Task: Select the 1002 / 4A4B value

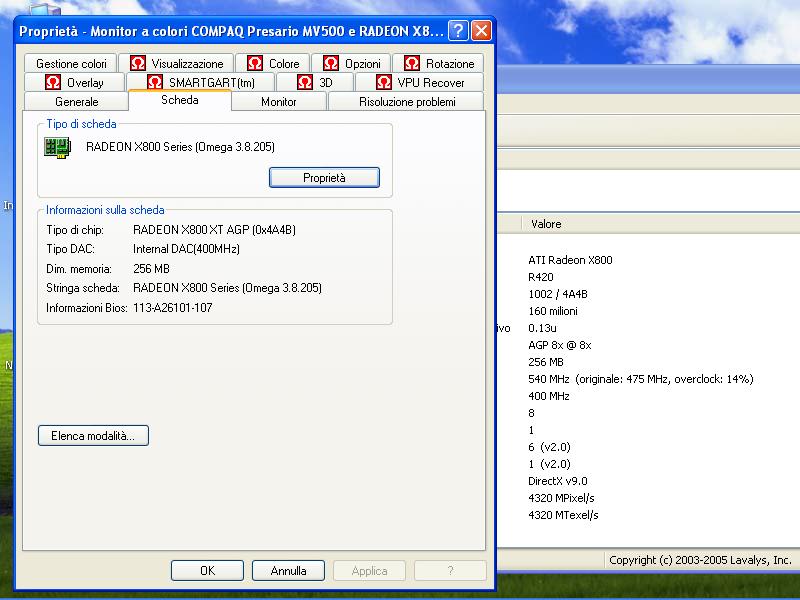Action: click(x=558, y=294)
